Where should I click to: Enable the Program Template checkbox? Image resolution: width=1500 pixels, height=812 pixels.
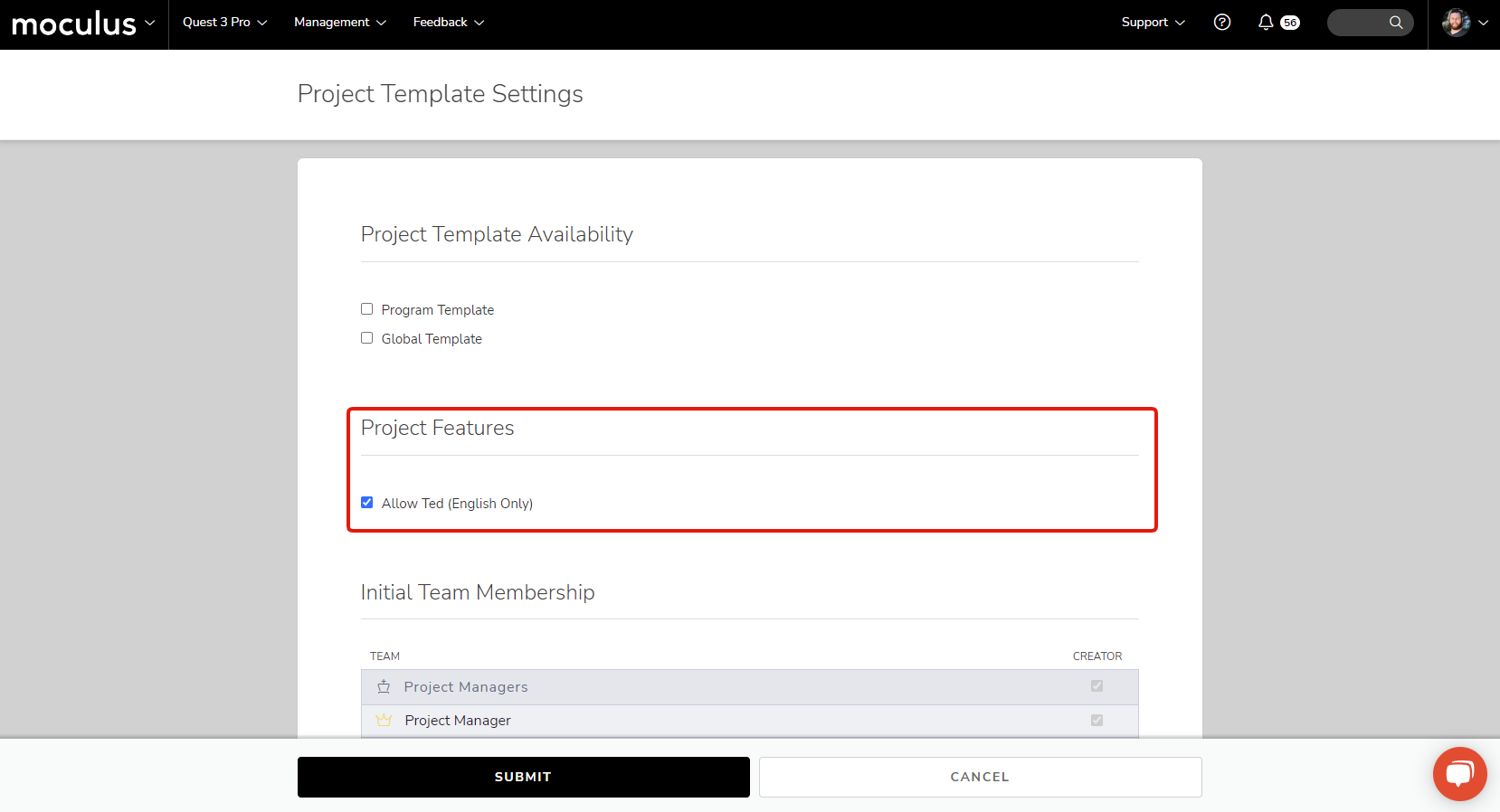(367, 309)
